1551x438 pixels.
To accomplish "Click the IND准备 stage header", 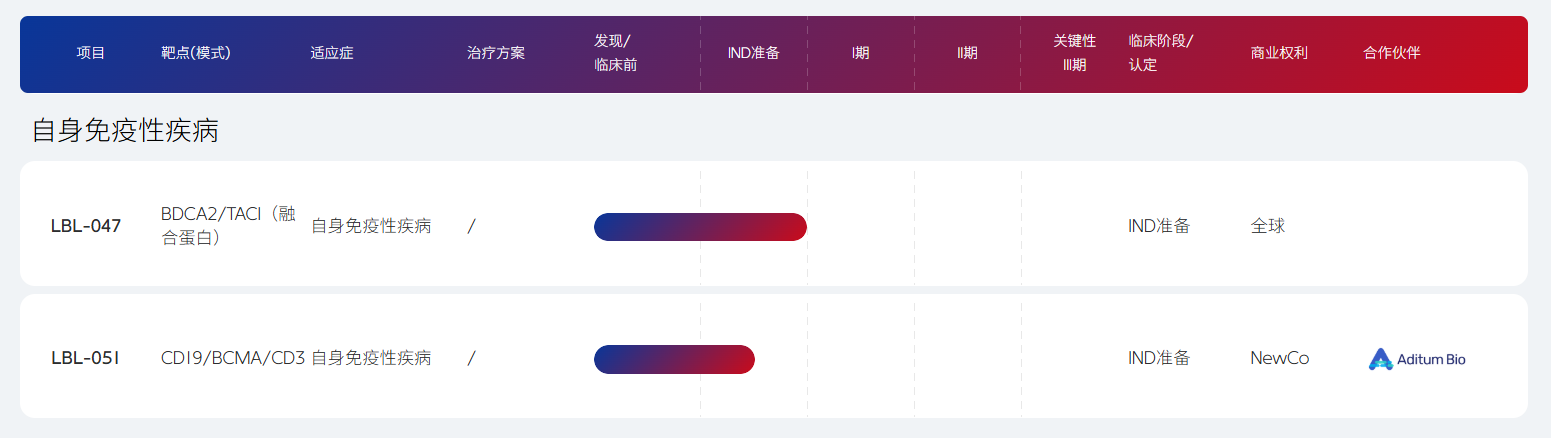I will click(x=753, y=53).
